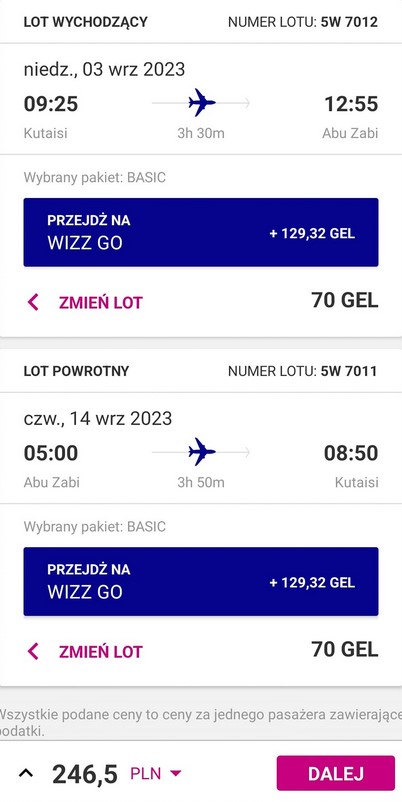The width and height of the screenshot is (402, 802).
Task: Upgrade outbound flight to WIZZ GO
Action: (x=201, y=232)
